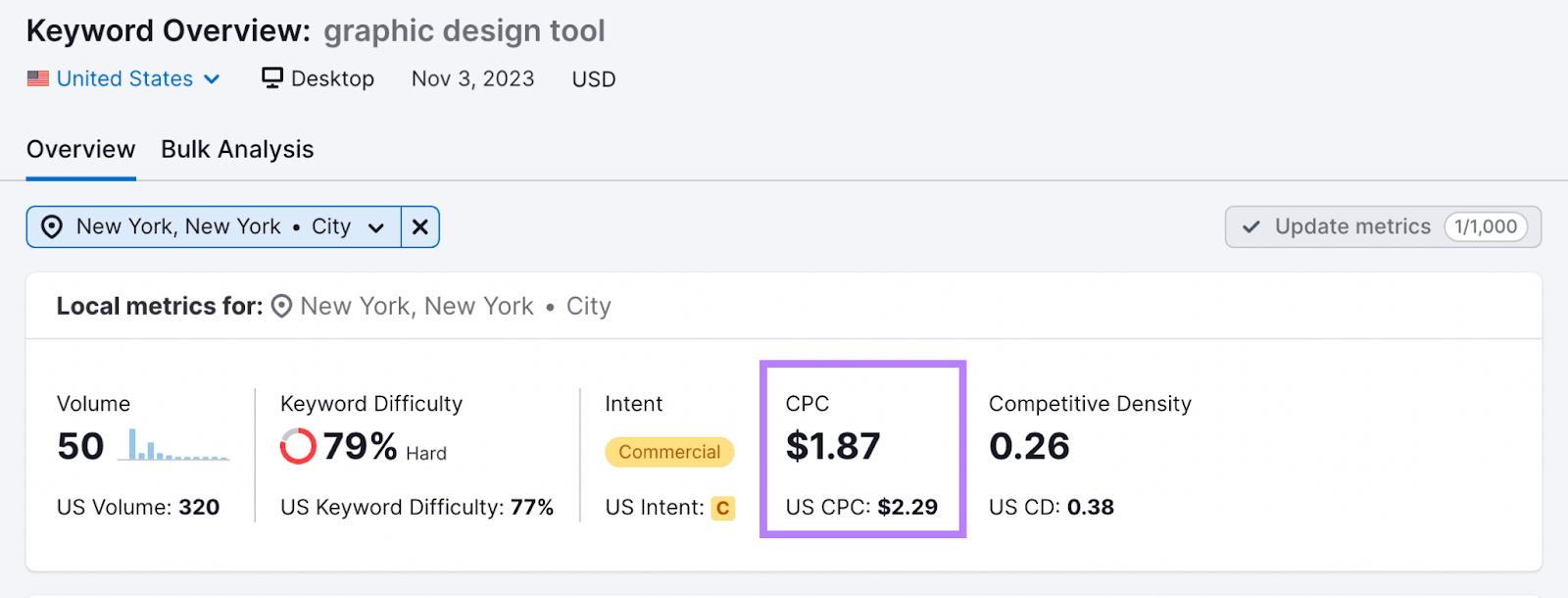Click the location pin inside the filter pill
The width and height of the screenshot is (1568, 598).
51,226
